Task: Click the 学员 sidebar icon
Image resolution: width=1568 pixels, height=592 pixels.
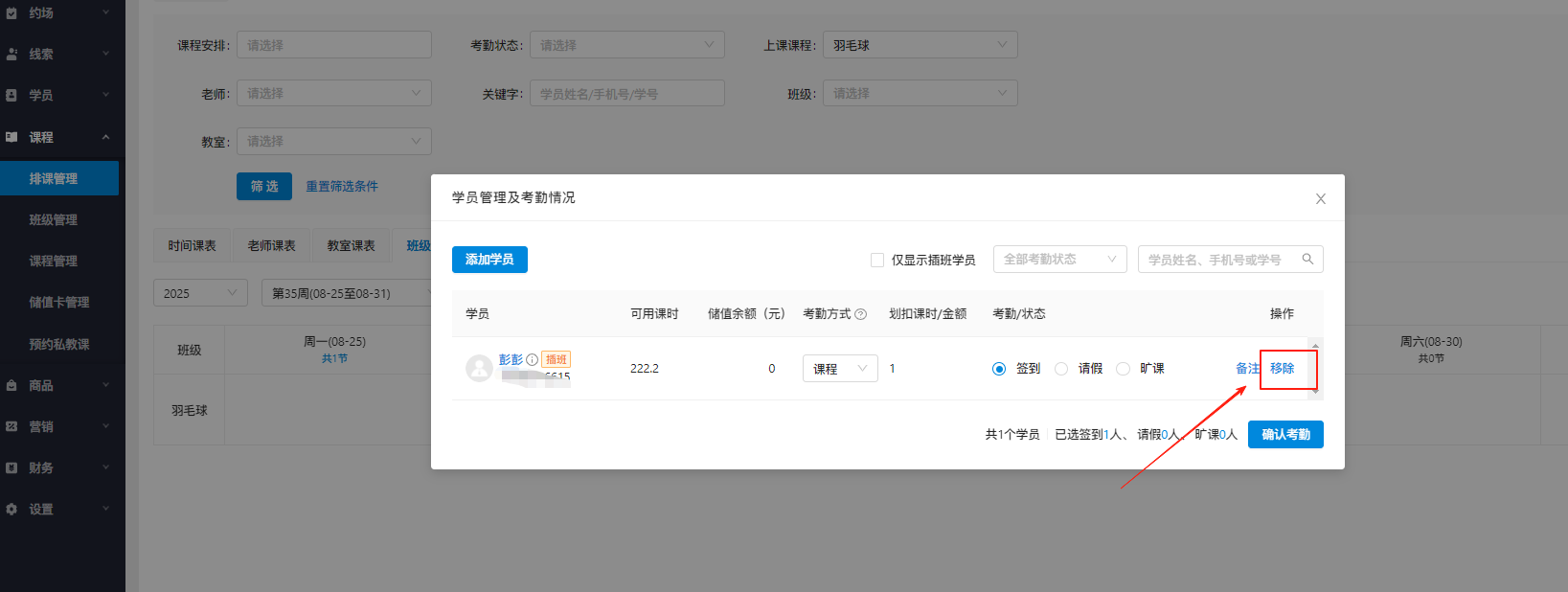Action: (x=11, y=96)
